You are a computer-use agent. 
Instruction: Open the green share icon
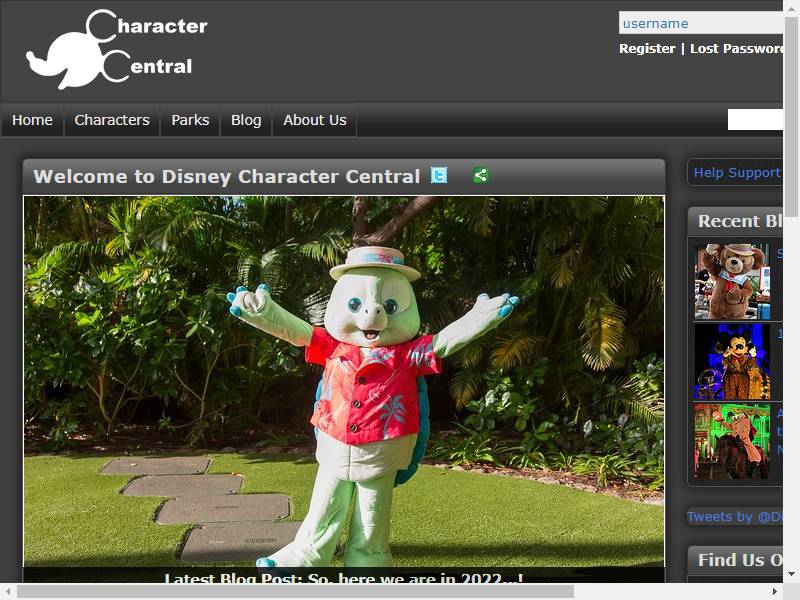[480, 175]
